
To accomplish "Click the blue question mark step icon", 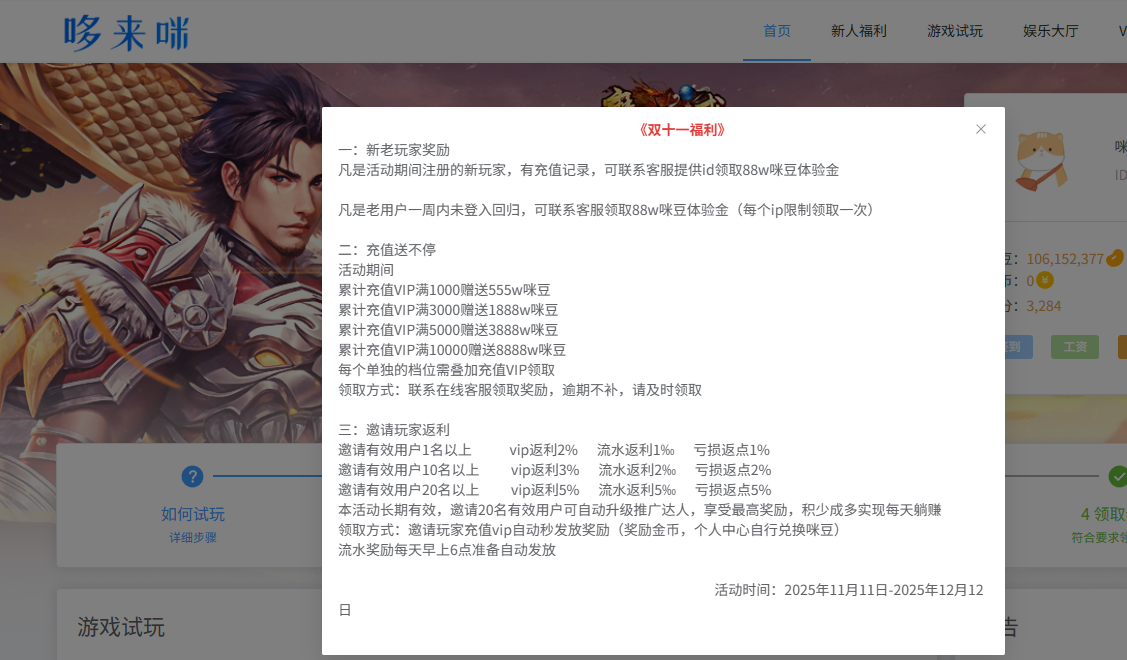I will tap(192, 477).
